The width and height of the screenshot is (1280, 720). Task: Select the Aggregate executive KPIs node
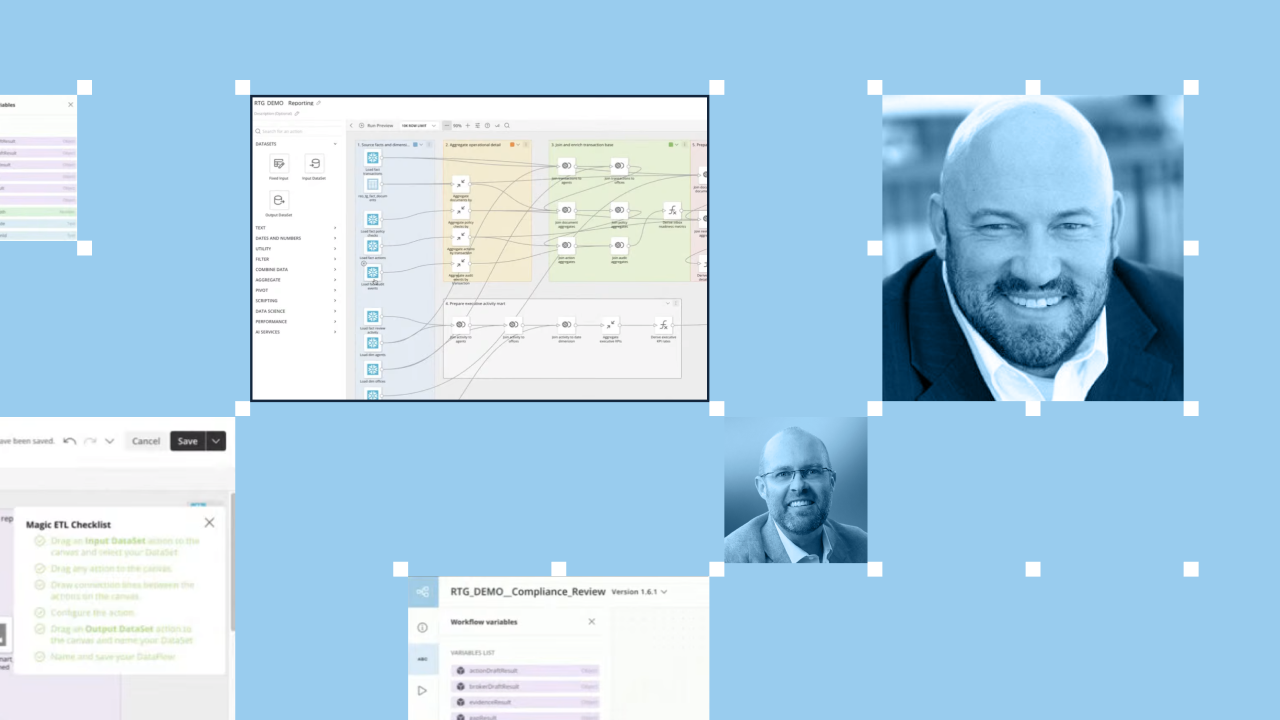pos(610,325)
